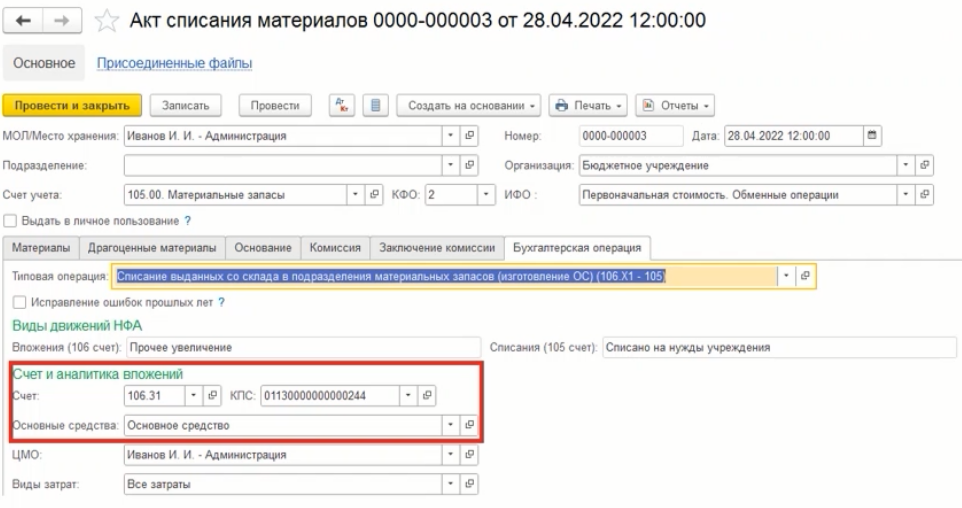Enable the Выдать в личное пользование checkbox

10,219
